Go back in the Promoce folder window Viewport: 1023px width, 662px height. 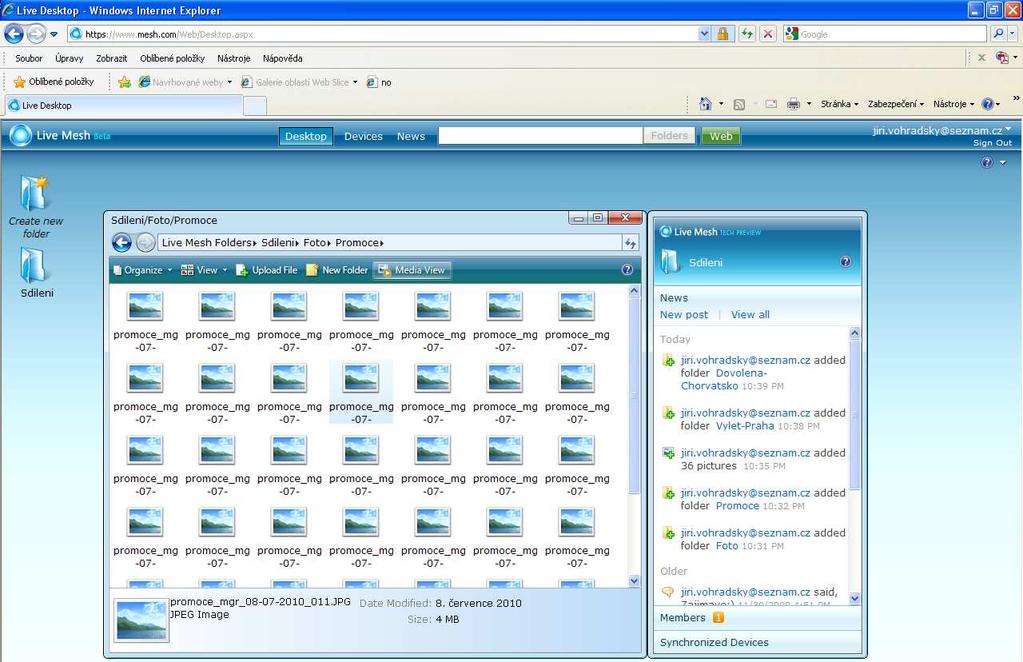[122, 243]
